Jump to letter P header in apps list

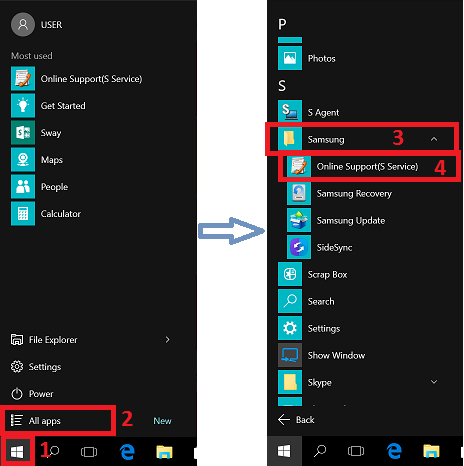pos(282,24)
